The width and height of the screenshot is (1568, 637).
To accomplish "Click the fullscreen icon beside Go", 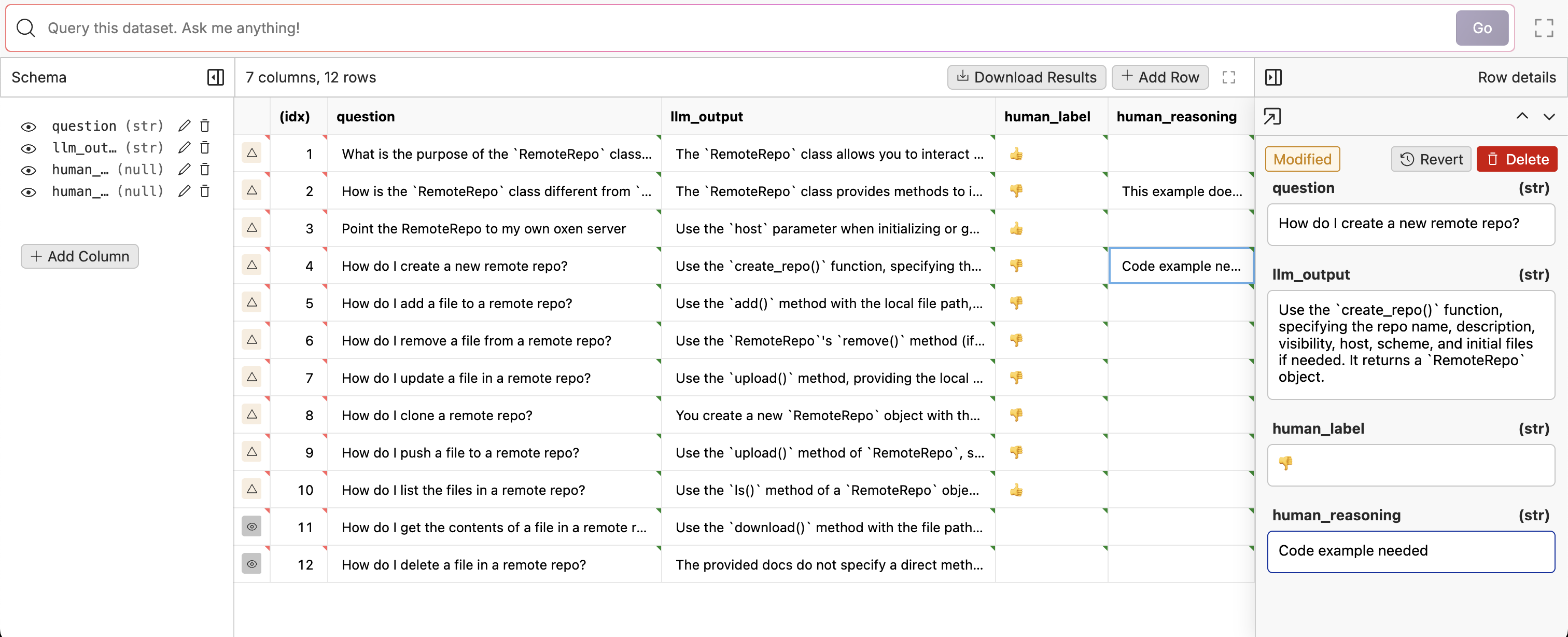I will point(1543,28).
